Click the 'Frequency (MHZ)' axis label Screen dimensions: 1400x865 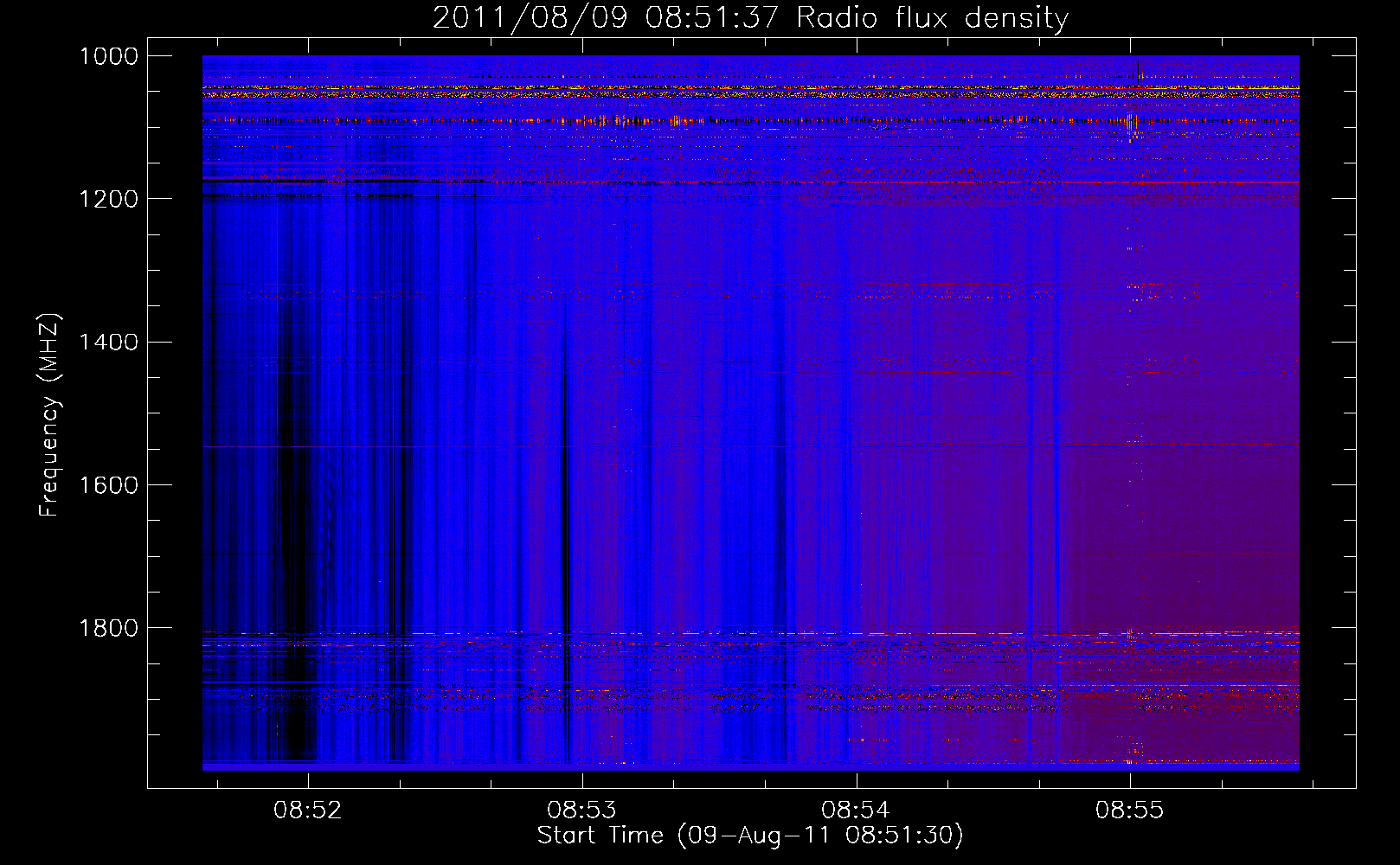pyautogui.click(x=49, y=415)
